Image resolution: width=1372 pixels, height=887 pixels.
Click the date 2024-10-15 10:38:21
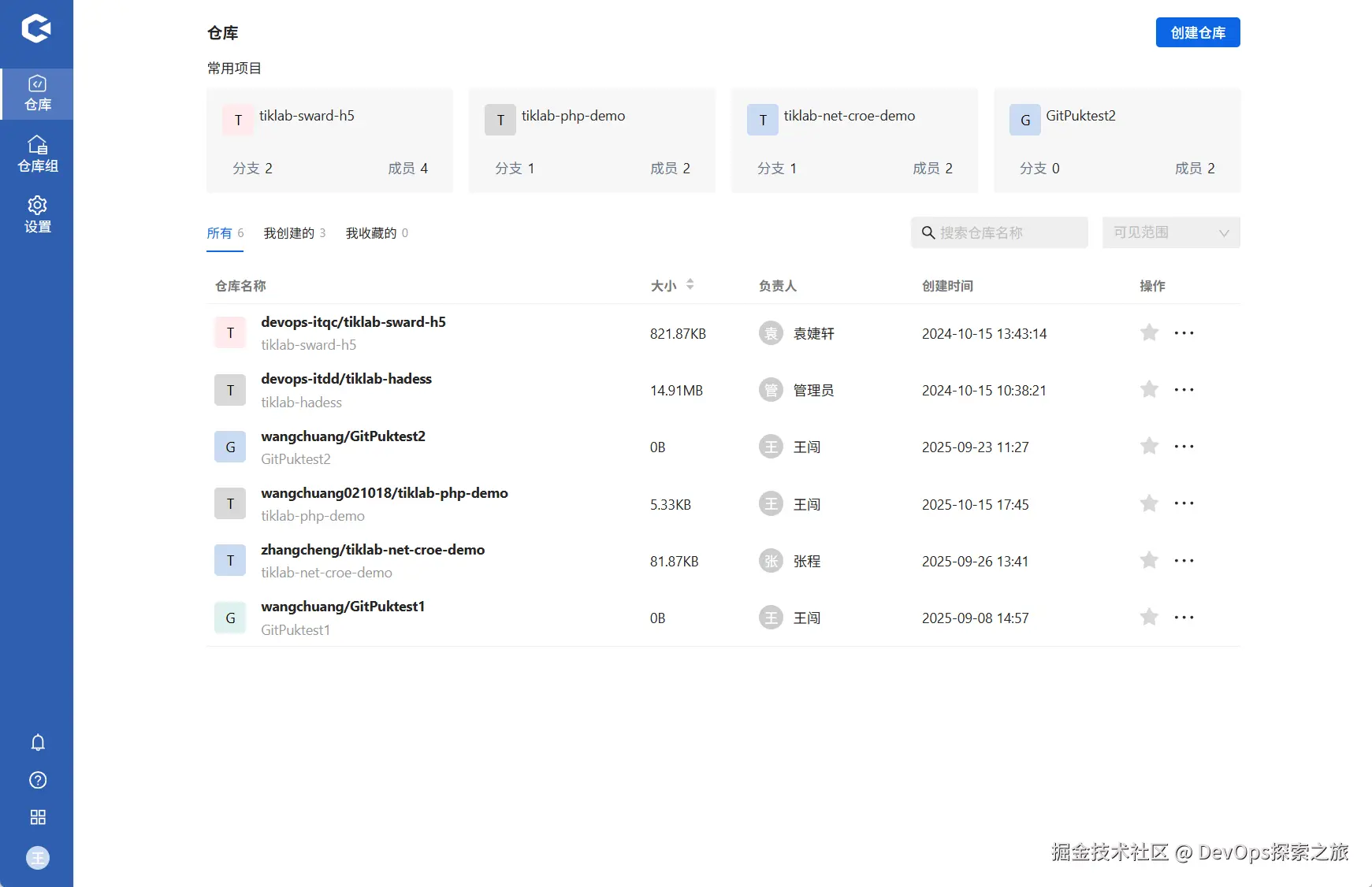click(x=984, y=391)
